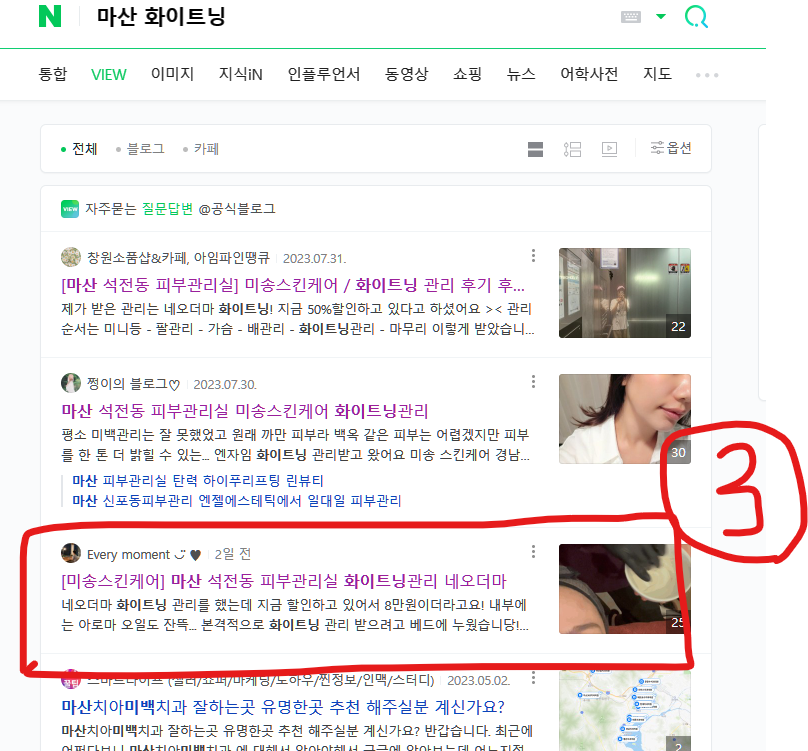The height and width of the screenshot is (751, 808).
Task: Open the 쇼핑 tab
Action: [467, 74]
